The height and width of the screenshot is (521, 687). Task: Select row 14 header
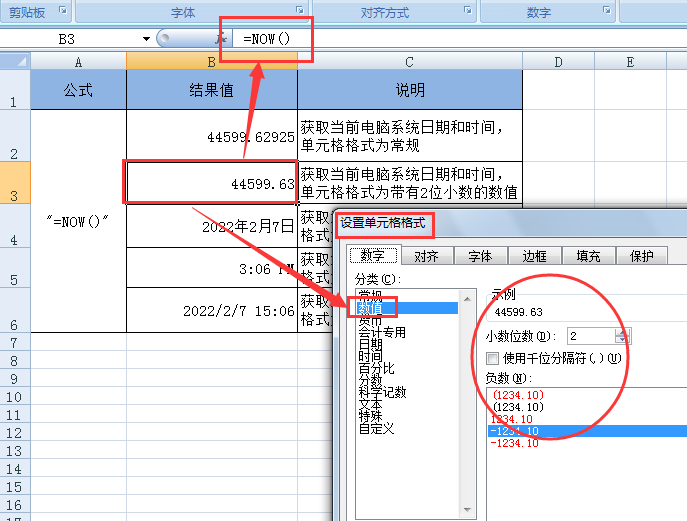tap(15, 469)
